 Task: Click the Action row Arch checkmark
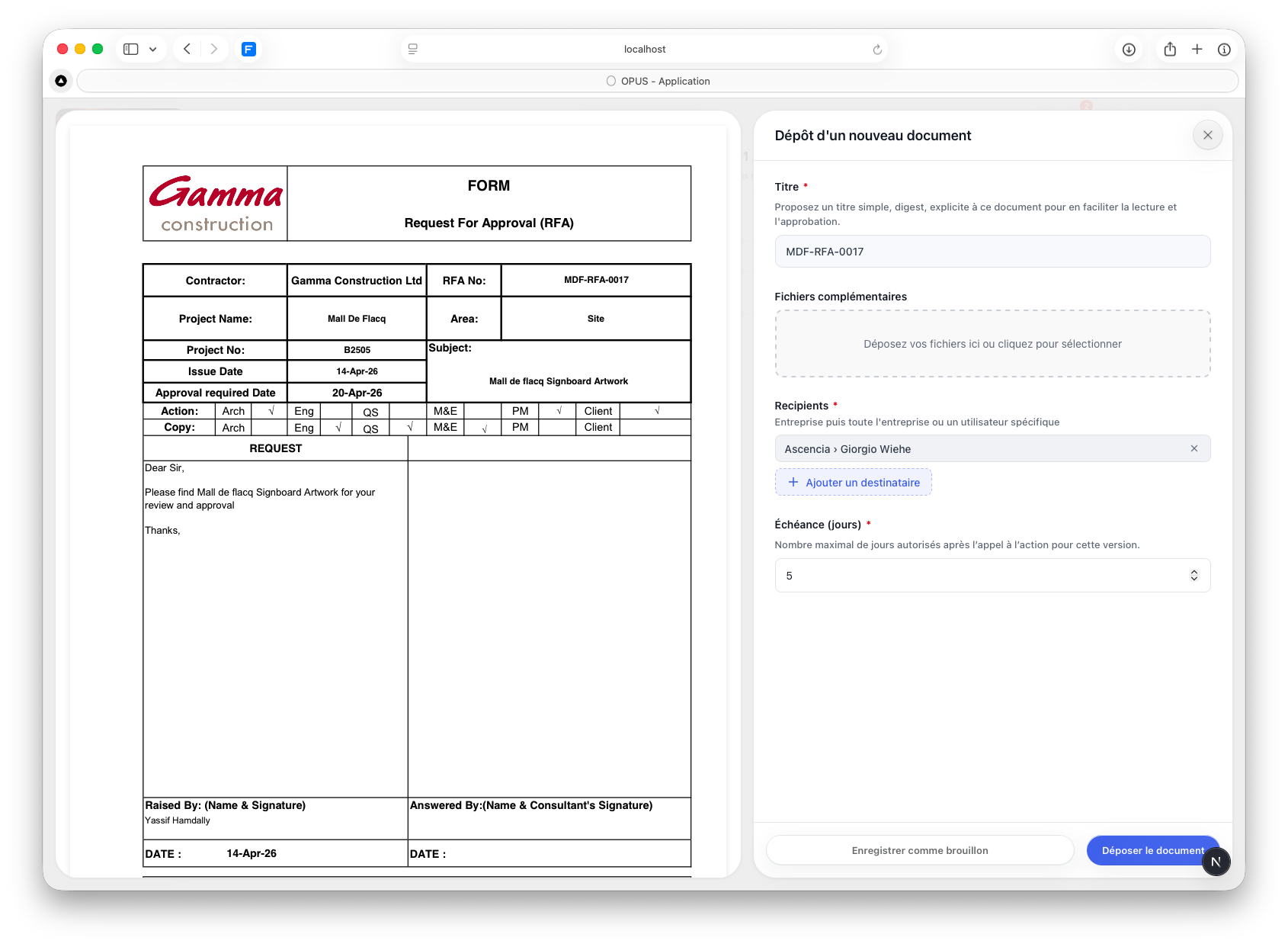271,411
